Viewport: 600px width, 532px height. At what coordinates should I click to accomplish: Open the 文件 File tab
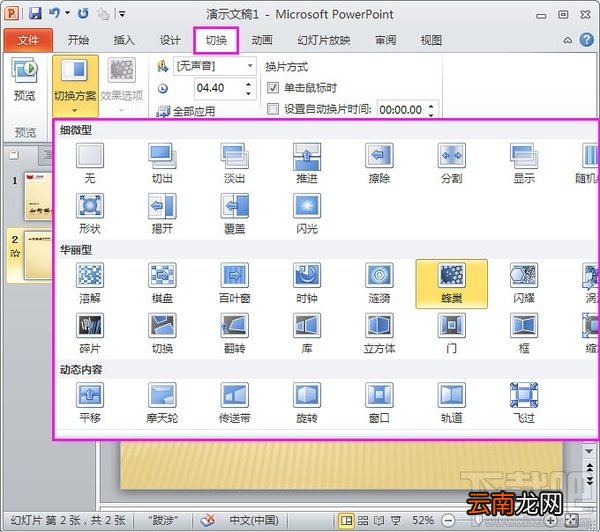pyautogui.click(x=28, y=40)
